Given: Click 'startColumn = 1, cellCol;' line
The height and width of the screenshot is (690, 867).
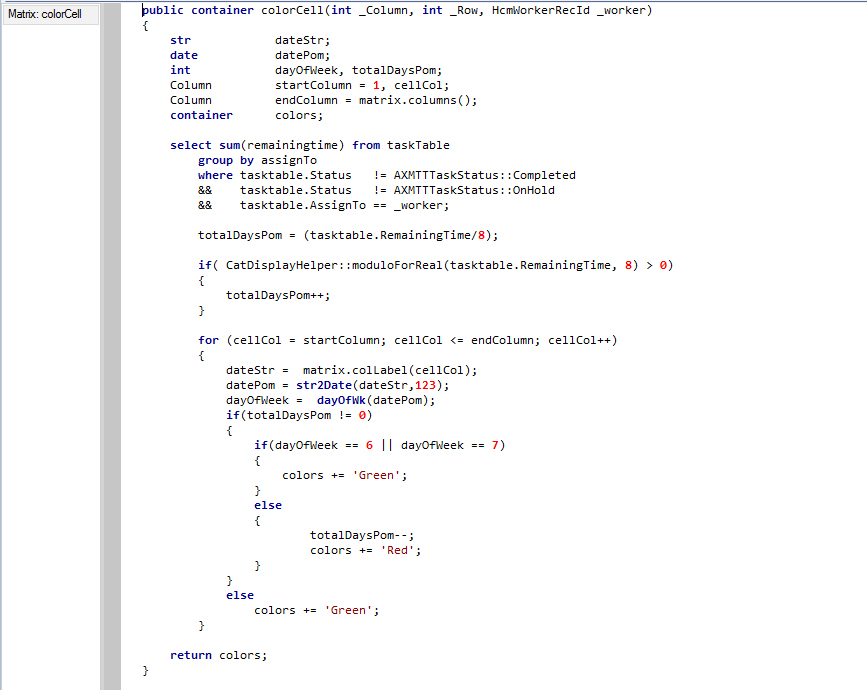Looking at the screenshot, I should (362, 85).
